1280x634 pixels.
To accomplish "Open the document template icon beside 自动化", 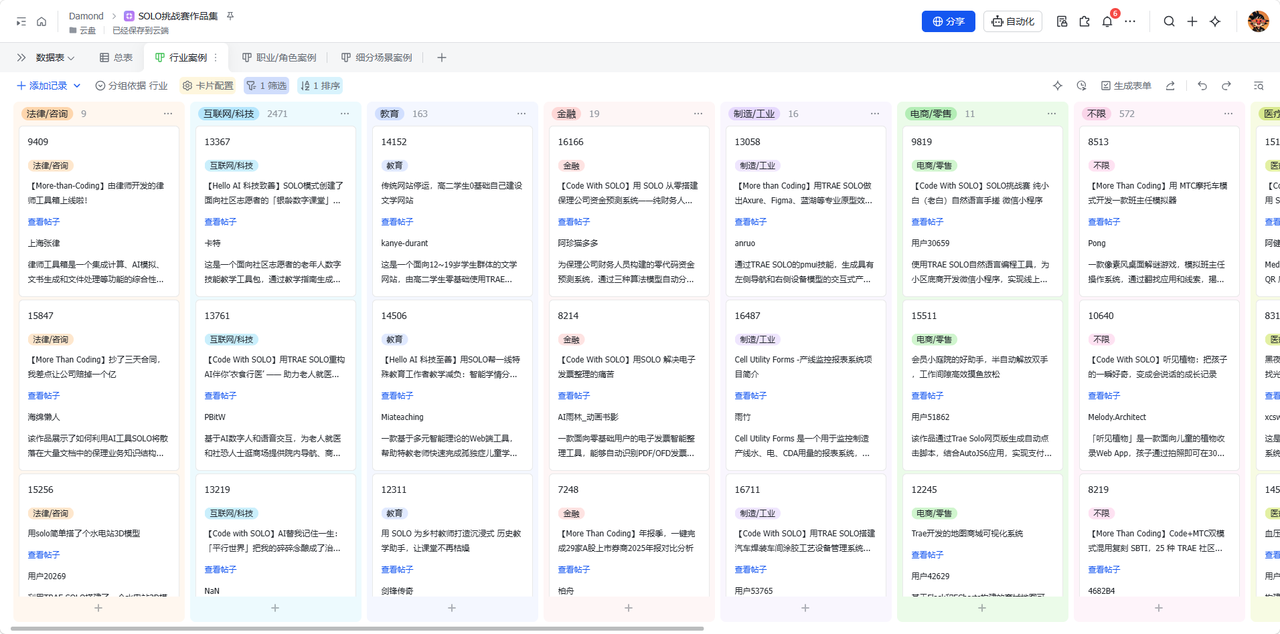I will 1062,21.
